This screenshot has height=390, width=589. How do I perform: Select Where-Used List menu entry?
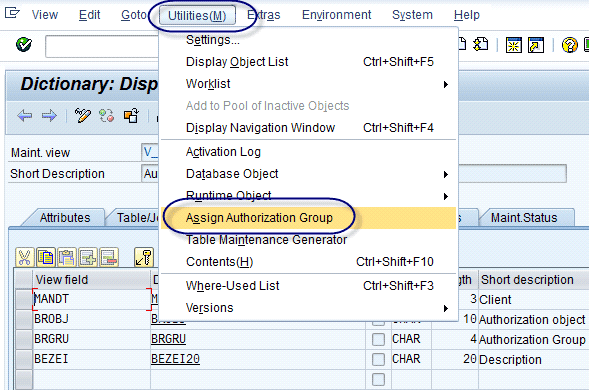(x=308, y=286)
